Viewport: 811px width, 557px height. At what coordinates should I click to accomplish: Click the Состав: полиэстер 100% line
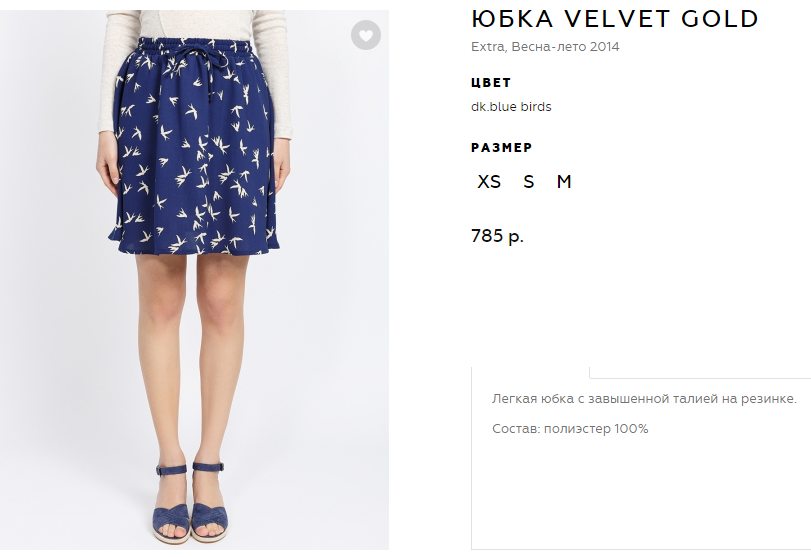point(570,429)
